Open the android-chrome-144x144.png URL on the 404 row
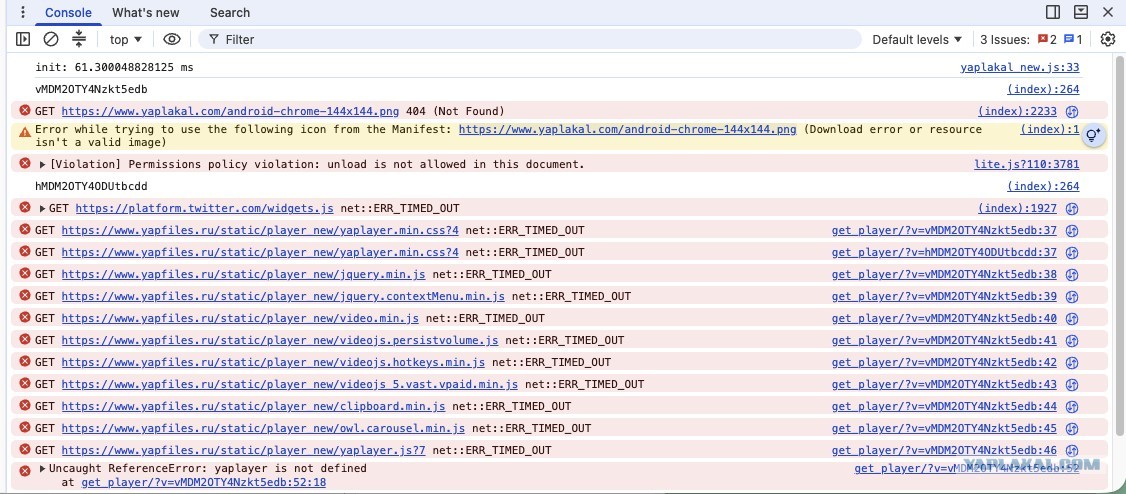Image resolution: width=1126 pixels, height=494 pixels. [231, 111]
